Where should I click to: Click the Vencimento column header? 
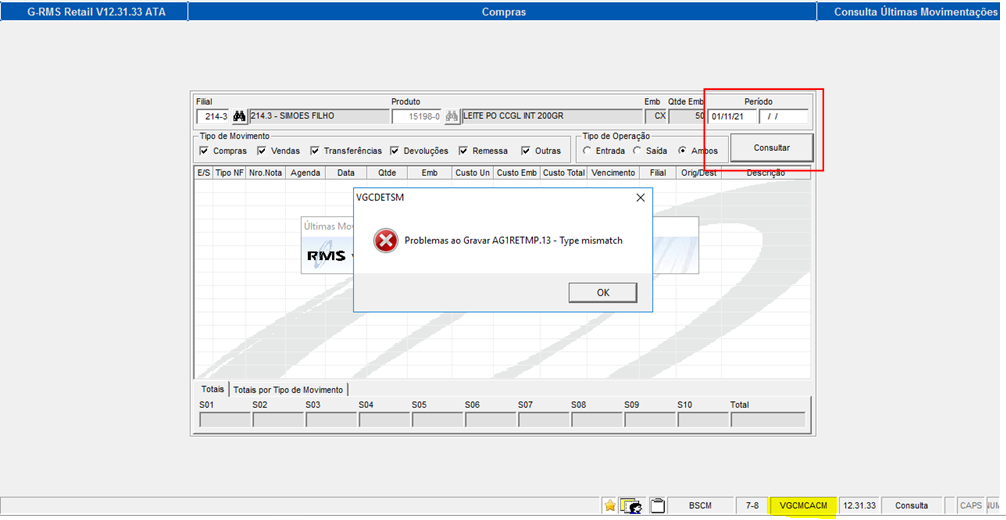[x=614, y=173]
